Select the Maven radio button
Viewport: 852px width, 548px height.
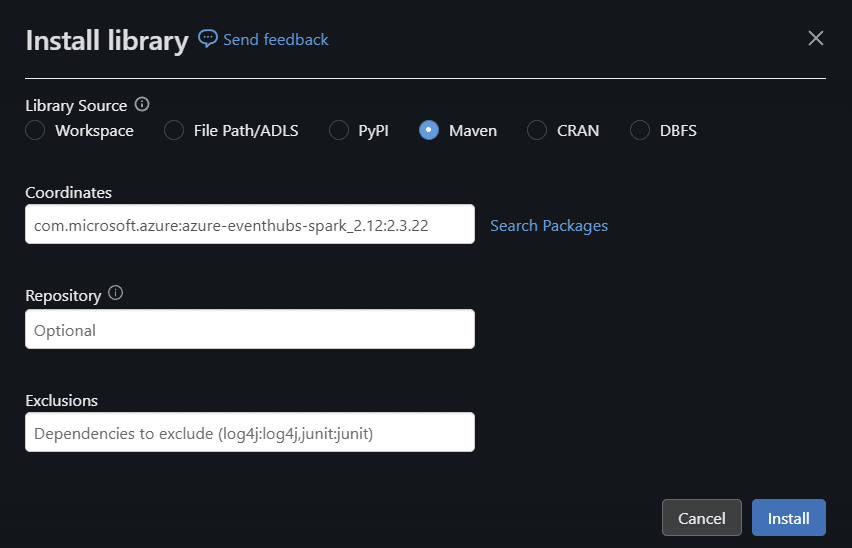pos(429,130)
